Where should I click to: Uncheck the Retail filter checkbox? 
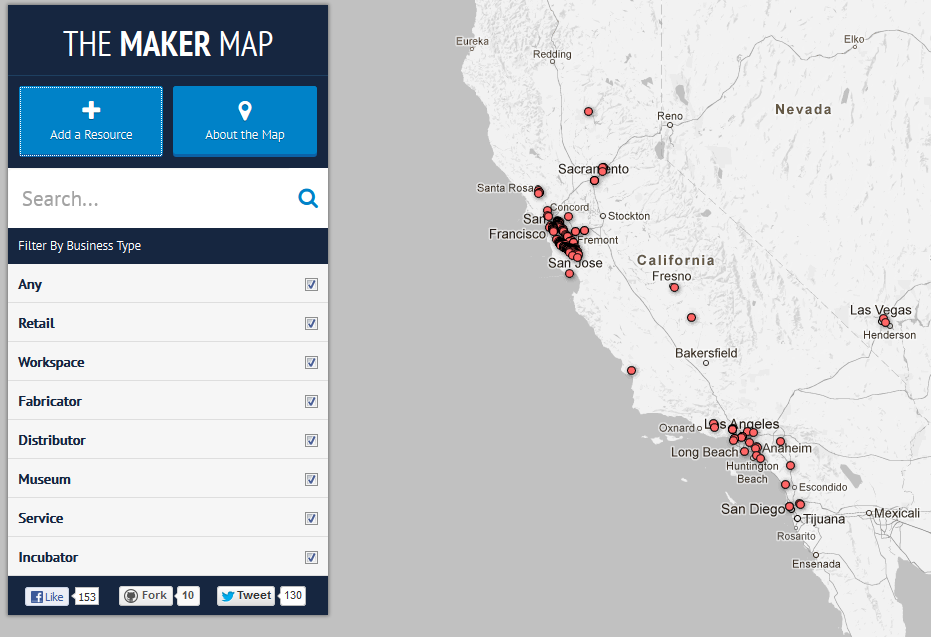pyautogui.click(x=311, y=323)
